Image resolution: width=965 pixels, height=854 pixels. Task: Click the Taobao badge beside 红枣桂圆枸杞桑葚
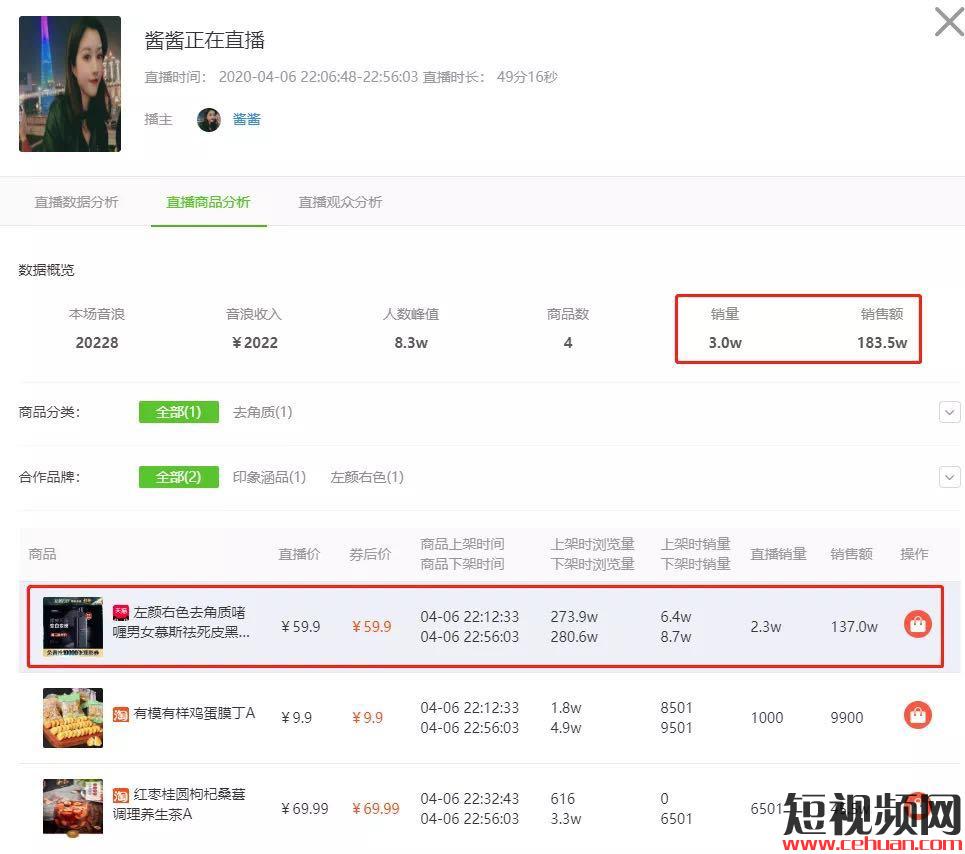coord(121,794)
